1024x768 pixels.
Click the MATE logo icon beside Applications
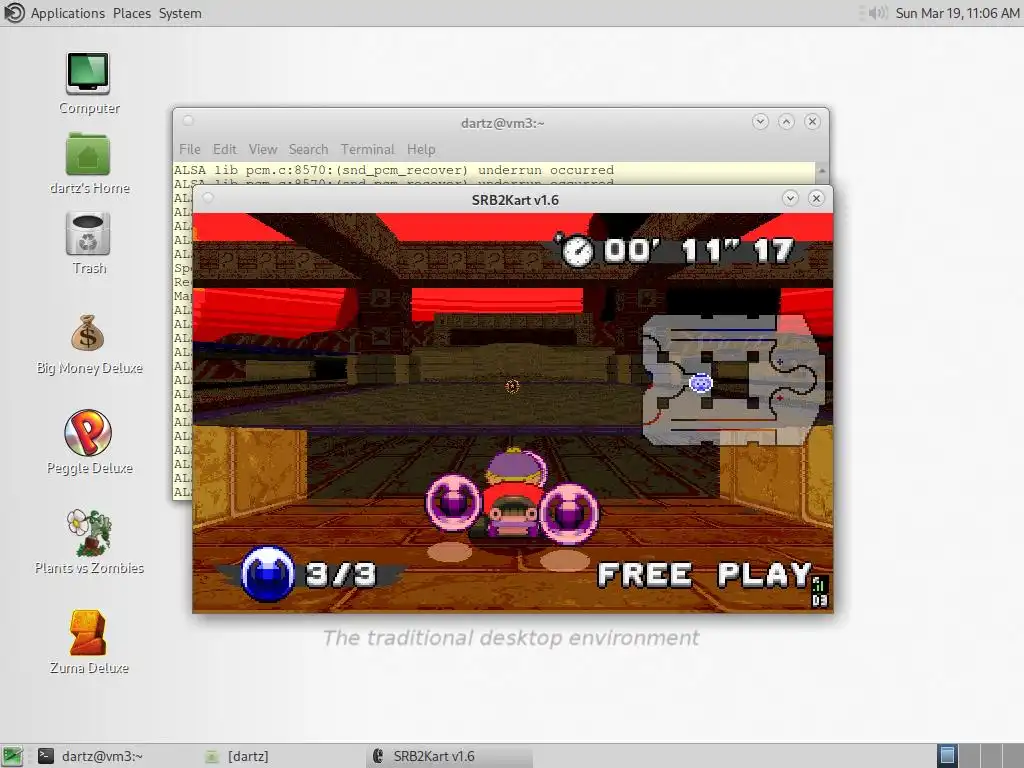pos(14,13)
